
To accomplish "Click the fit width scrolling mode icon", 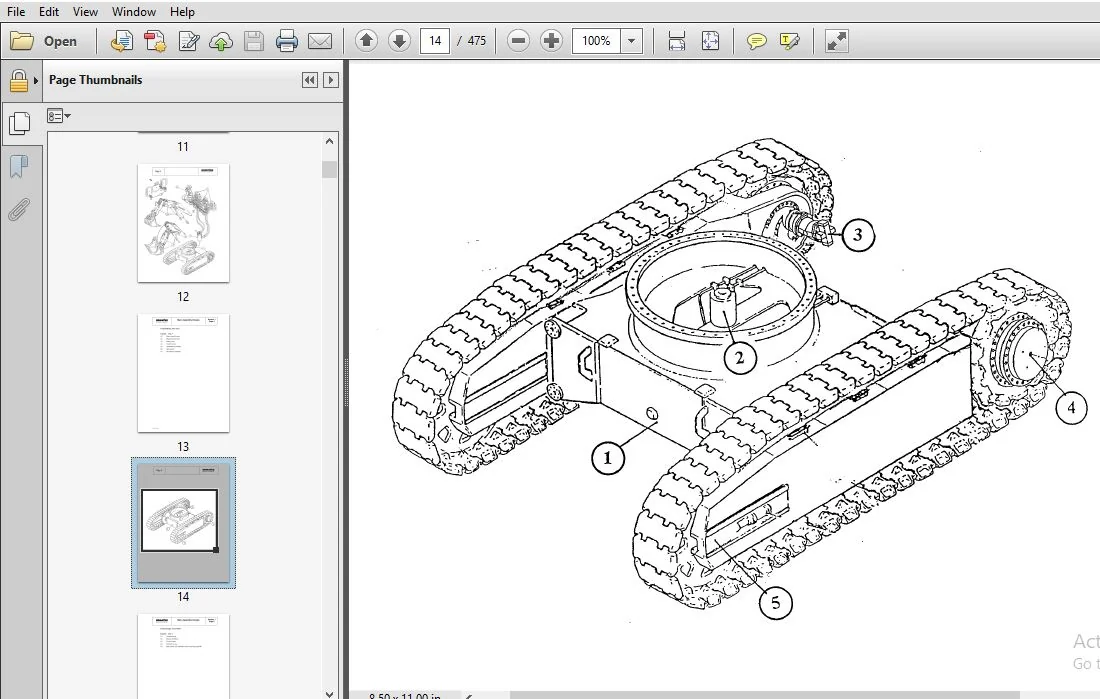I will coord(677,41).
